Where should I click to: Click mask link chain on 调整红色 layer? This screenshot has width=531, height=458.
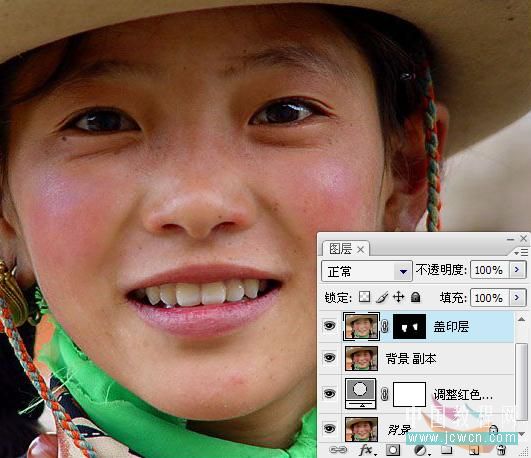[x=385, y=394]
